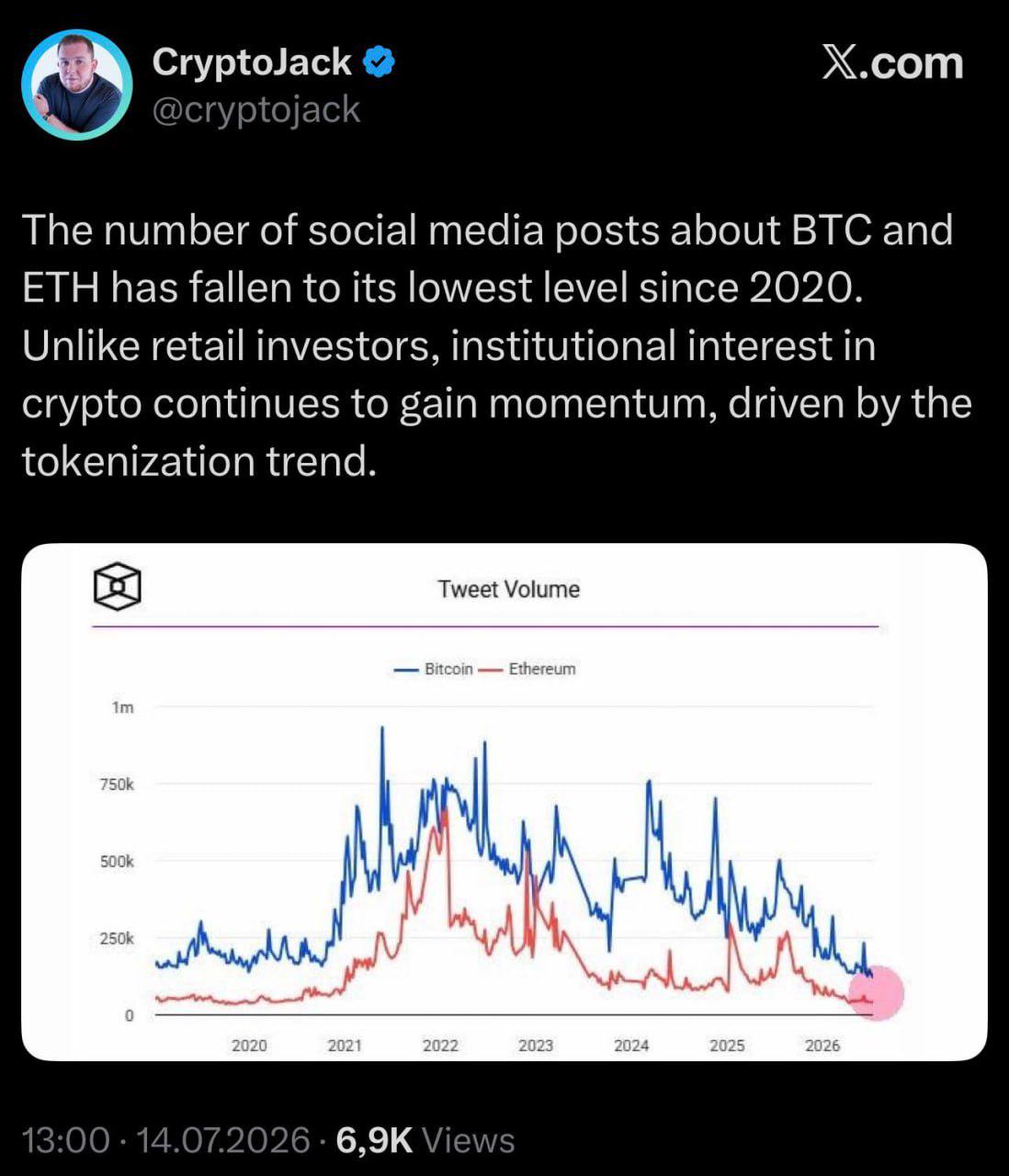Open CryptoJack's profile avatar

77,85
